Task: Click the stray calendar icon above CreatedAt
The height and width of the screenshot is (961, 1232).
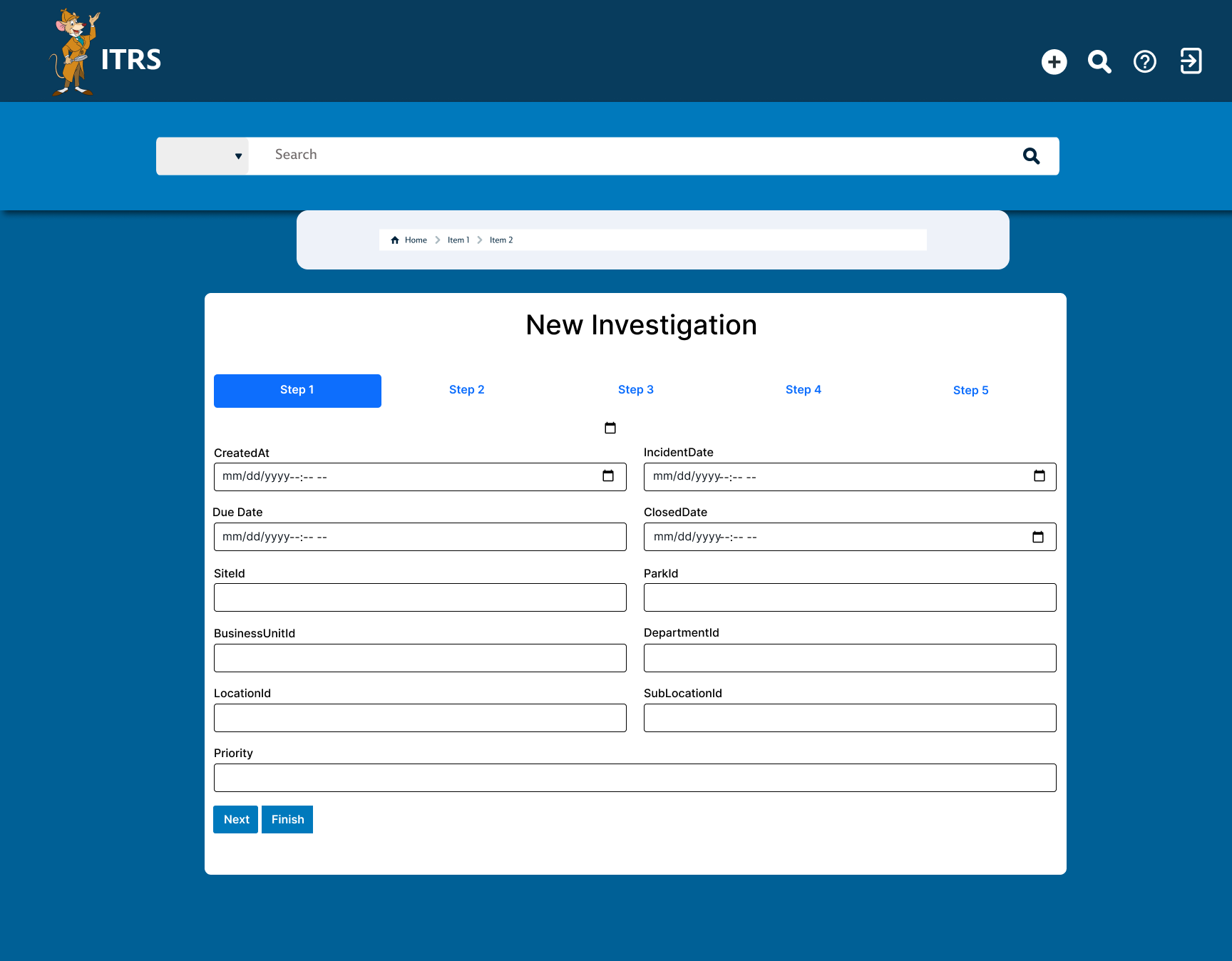Action: point(610,428)
